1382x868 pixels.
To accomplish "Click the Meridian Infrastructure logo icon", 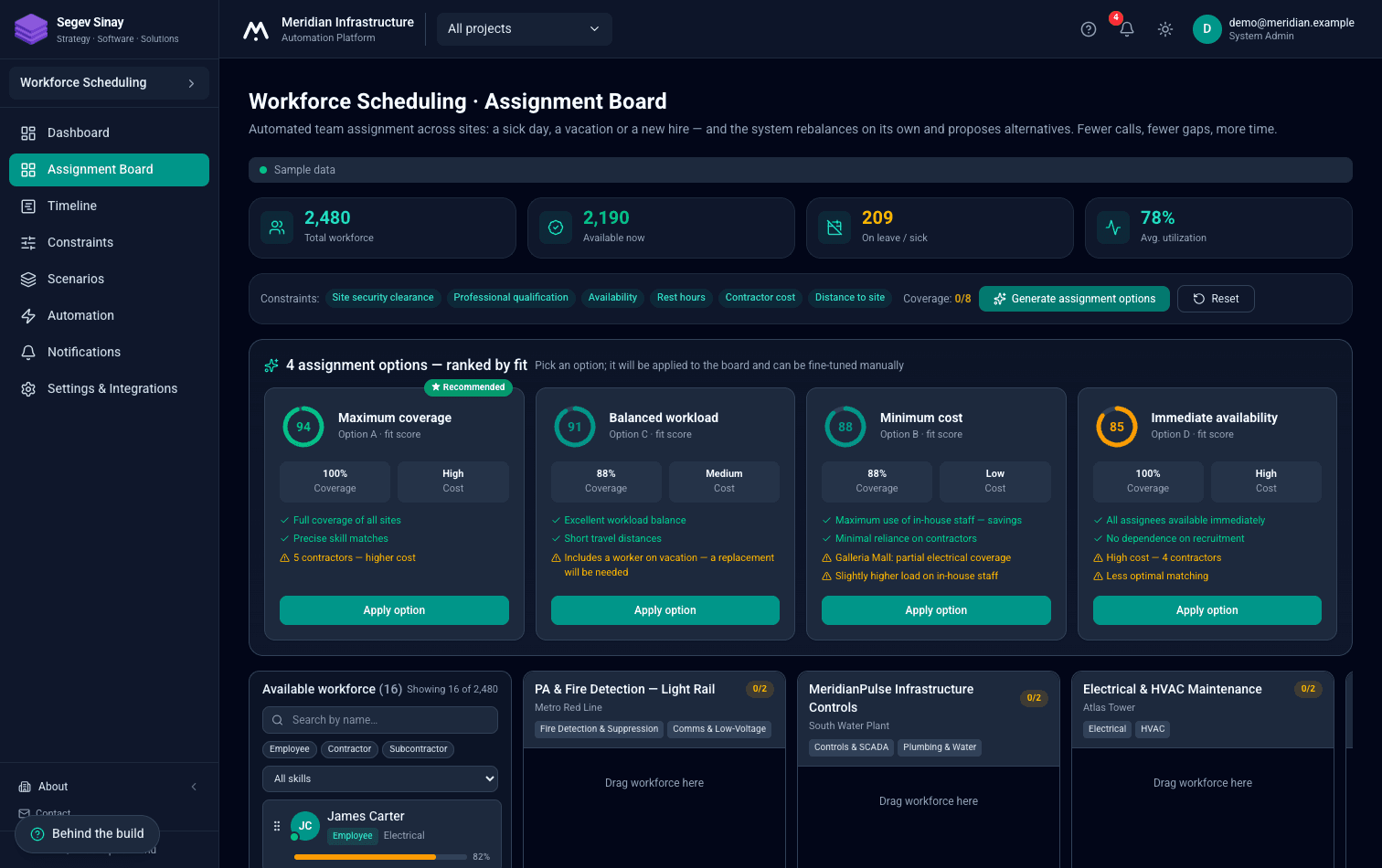I will click(x=256, y=30).
